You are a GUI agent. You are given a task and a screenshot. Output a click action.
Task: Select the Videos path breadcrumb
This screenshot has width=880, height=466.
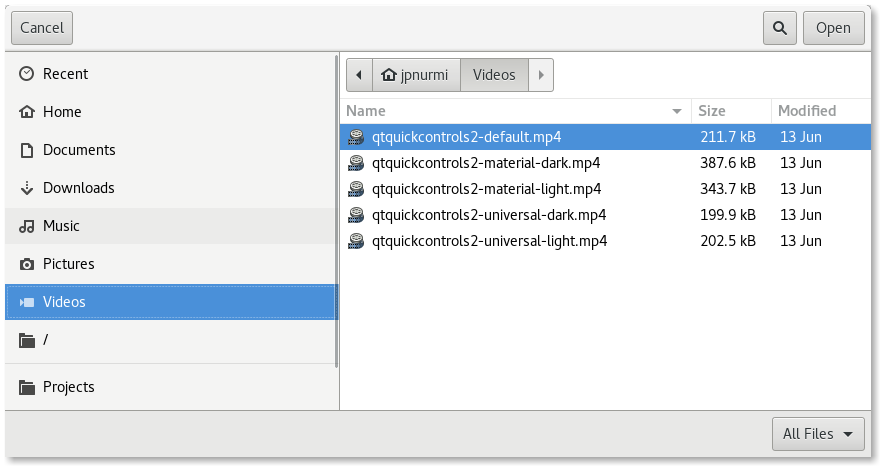click(494, 75)
